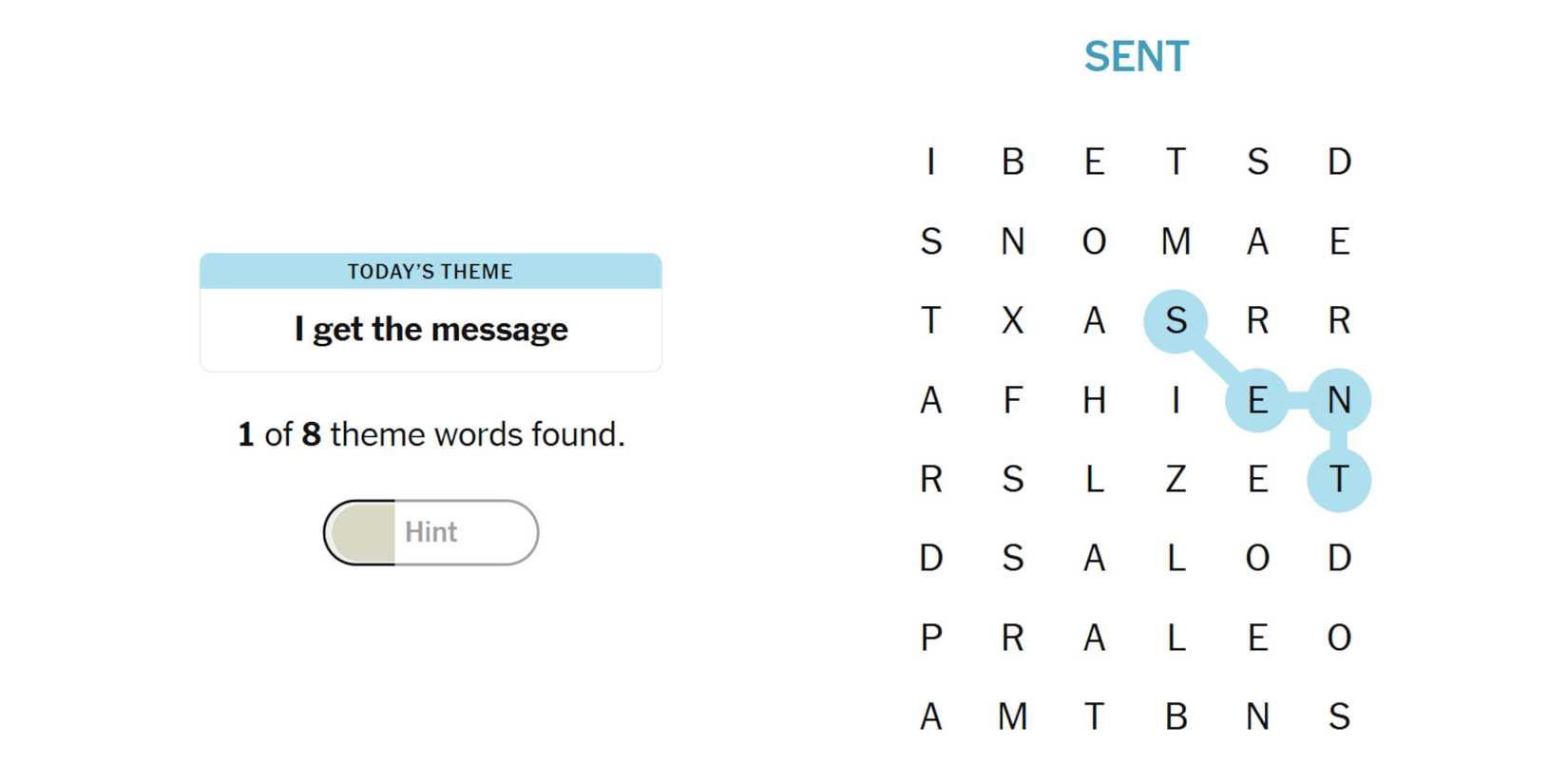Click the highlighted letter E tile
Viewport: 1568px width, 784px height.
click(x=1257, y=400)
